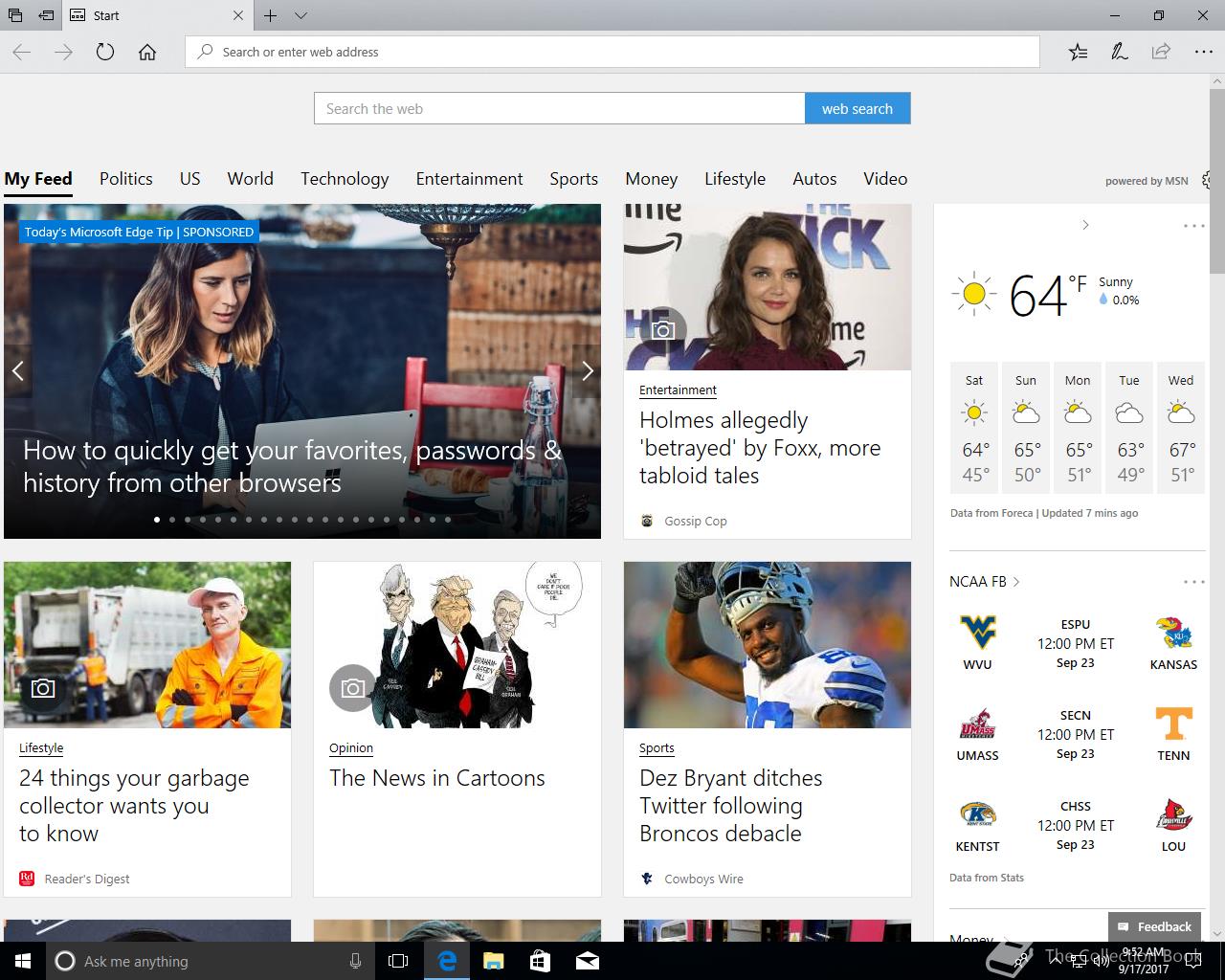The width and height of the screenshot is (1225, 980).
Task: Show tabs you've set aside icon
Action: pyautogui.click(x=15, y=15)
